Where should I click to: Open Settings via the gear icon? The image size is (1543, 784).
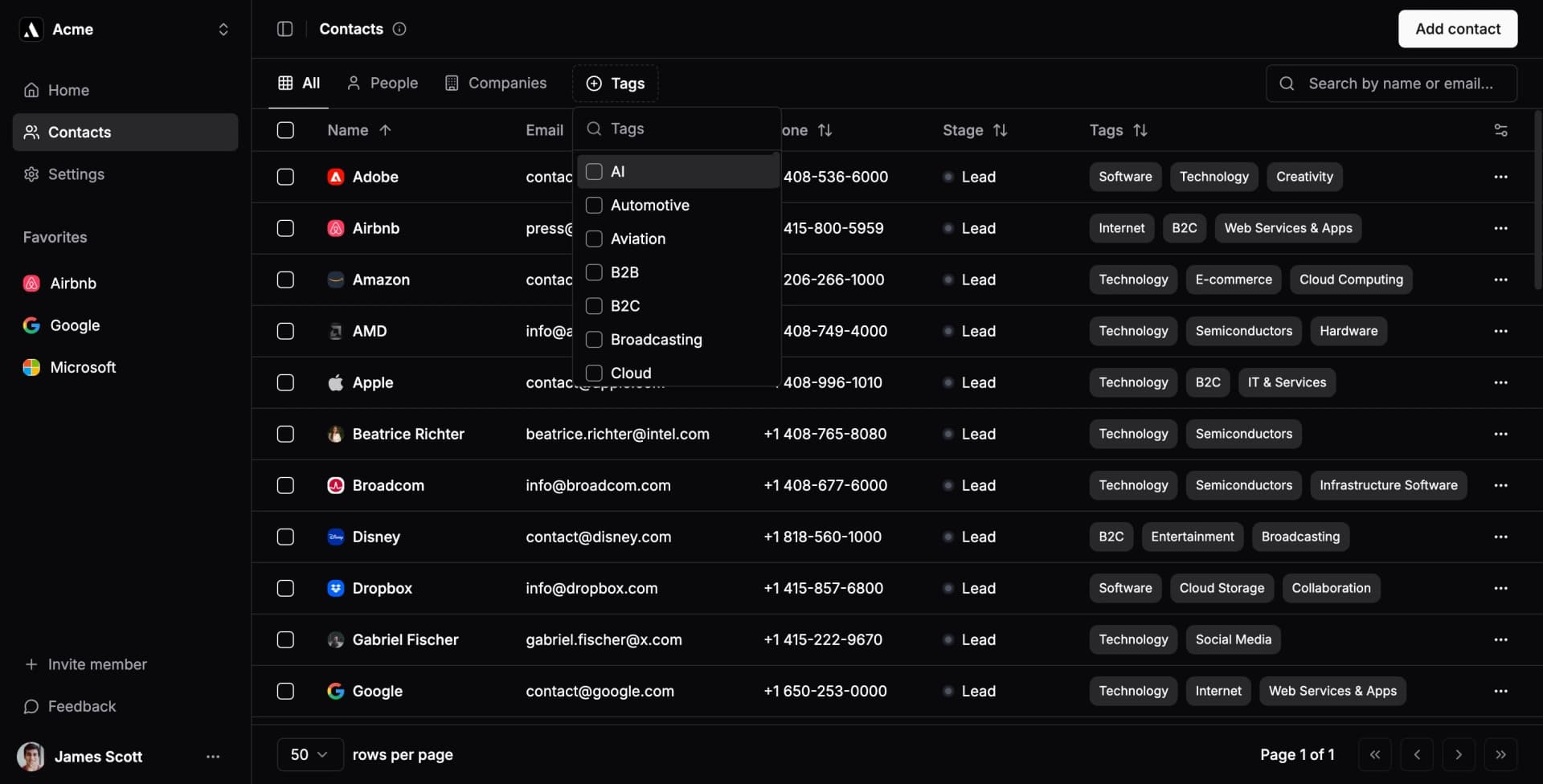pyautogui.click(x=31, y=174)
